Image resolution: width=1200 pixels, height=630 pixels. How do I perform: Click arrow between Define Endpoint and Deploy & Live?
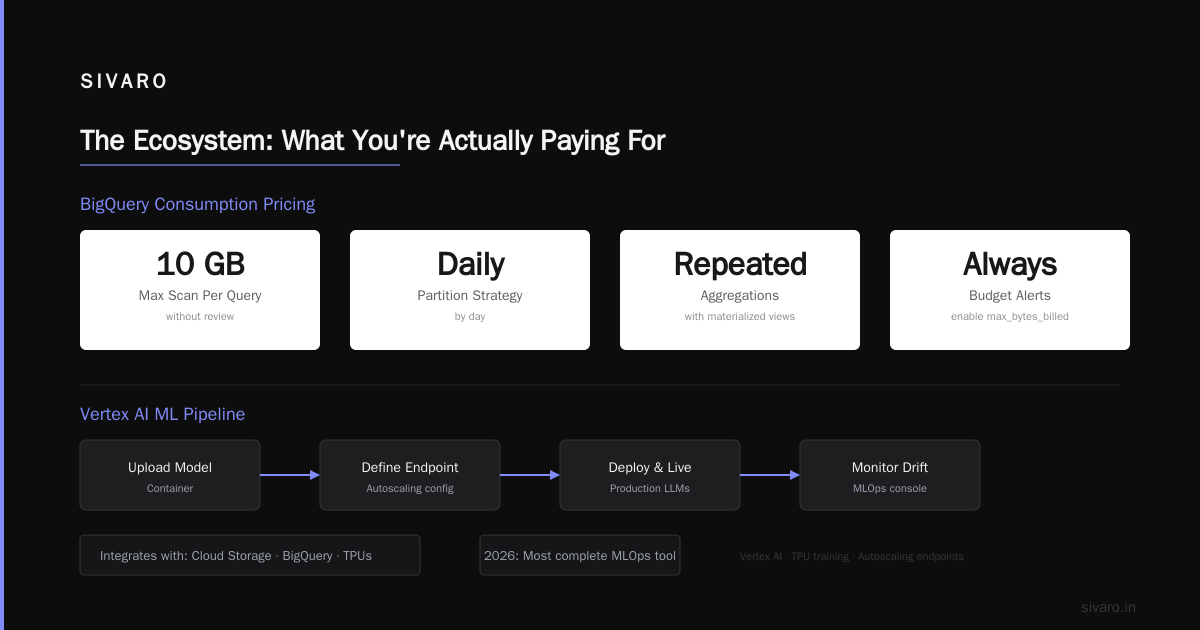(x=530, y=475)
